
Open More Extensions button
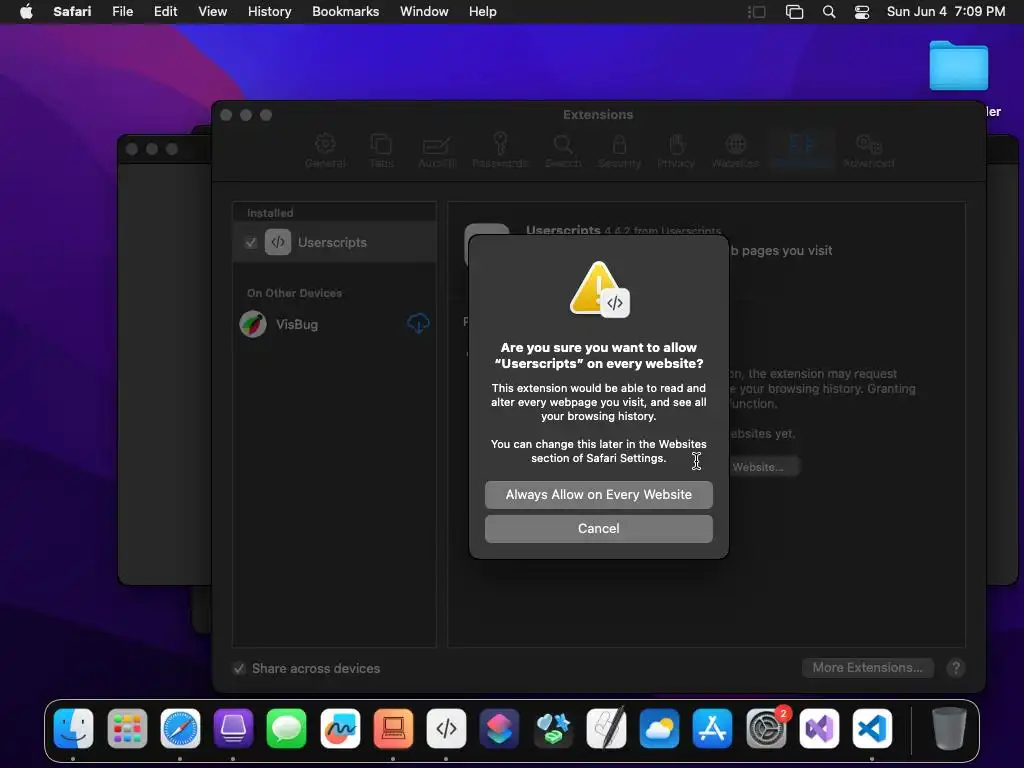tap(867, 667)
